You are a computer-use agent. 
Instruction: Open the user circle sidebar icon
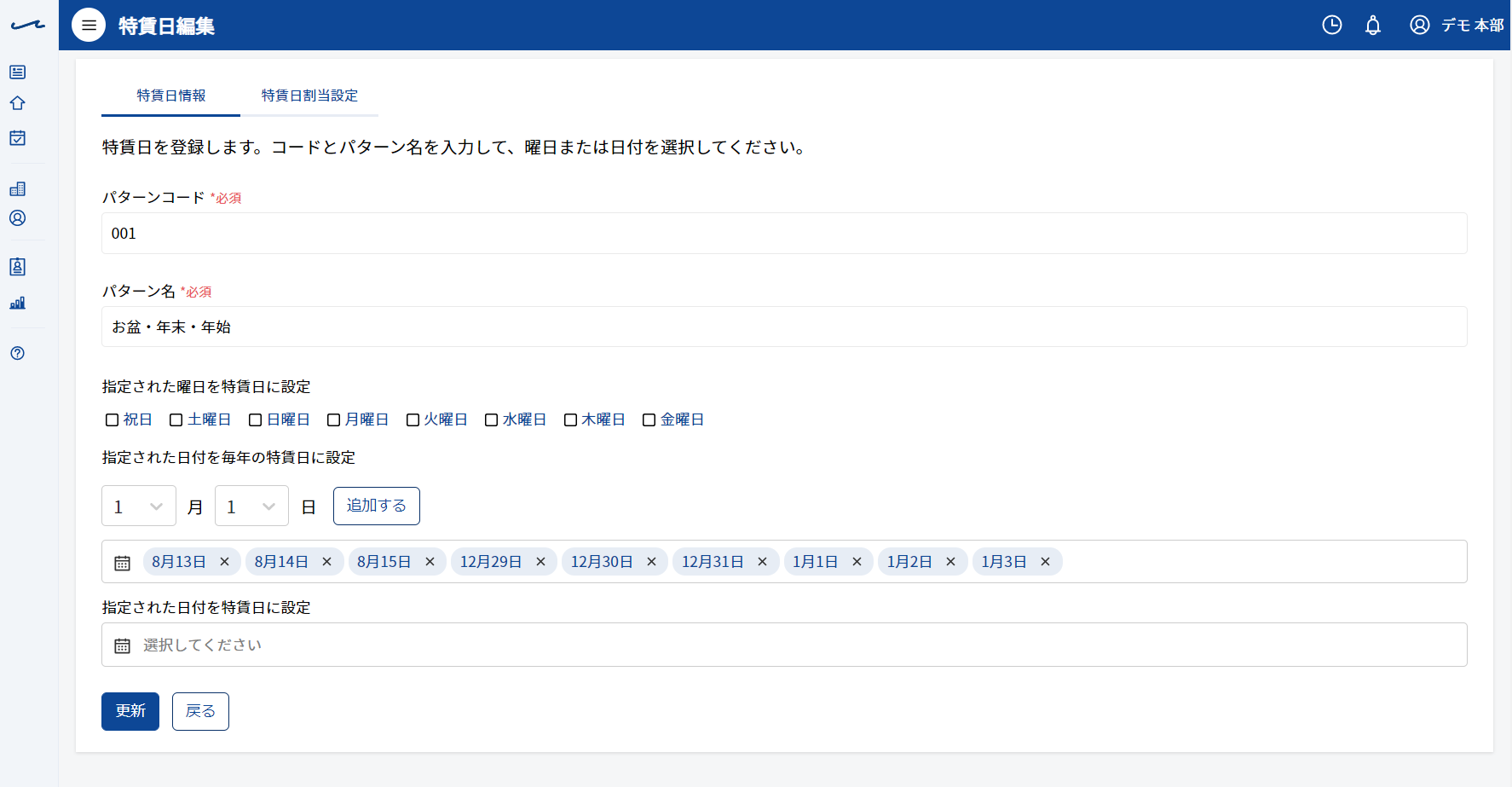pos(17,218)
